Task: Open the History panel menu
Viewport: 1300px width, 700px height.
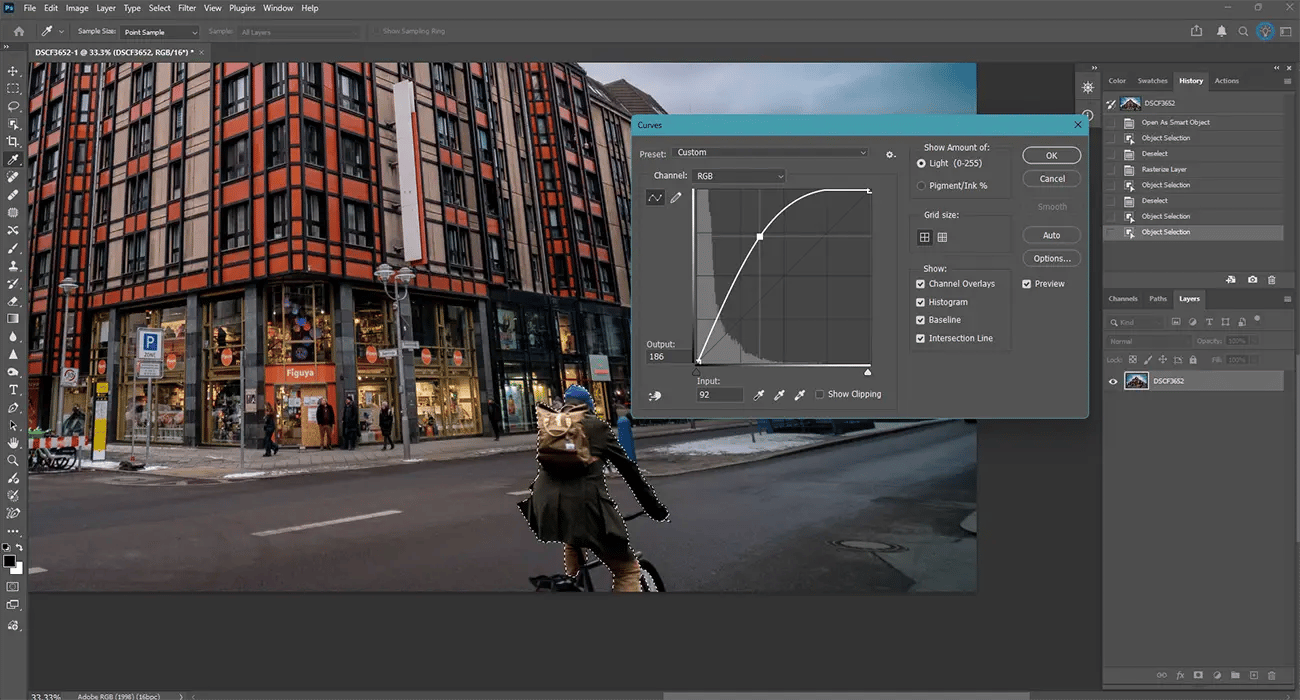Action: pyautogui.click(x=1288, y=81)
